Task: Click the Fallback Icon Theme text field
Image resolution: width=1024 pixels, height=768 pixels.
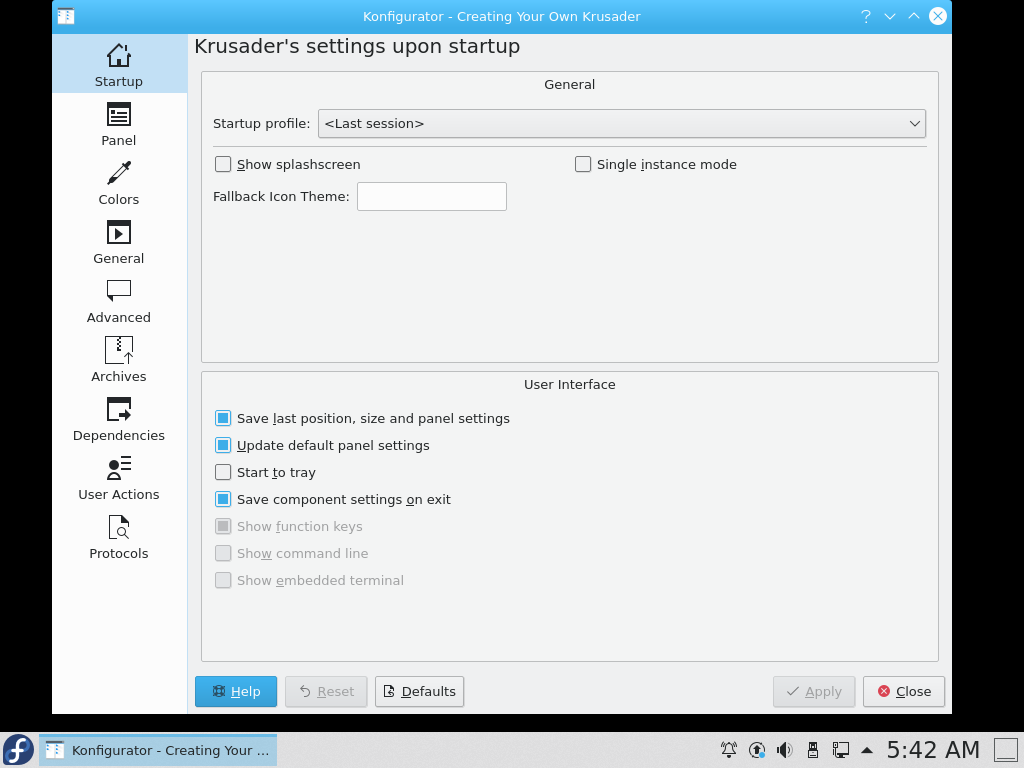Action: pyautogui.click(x=432, y=197)
